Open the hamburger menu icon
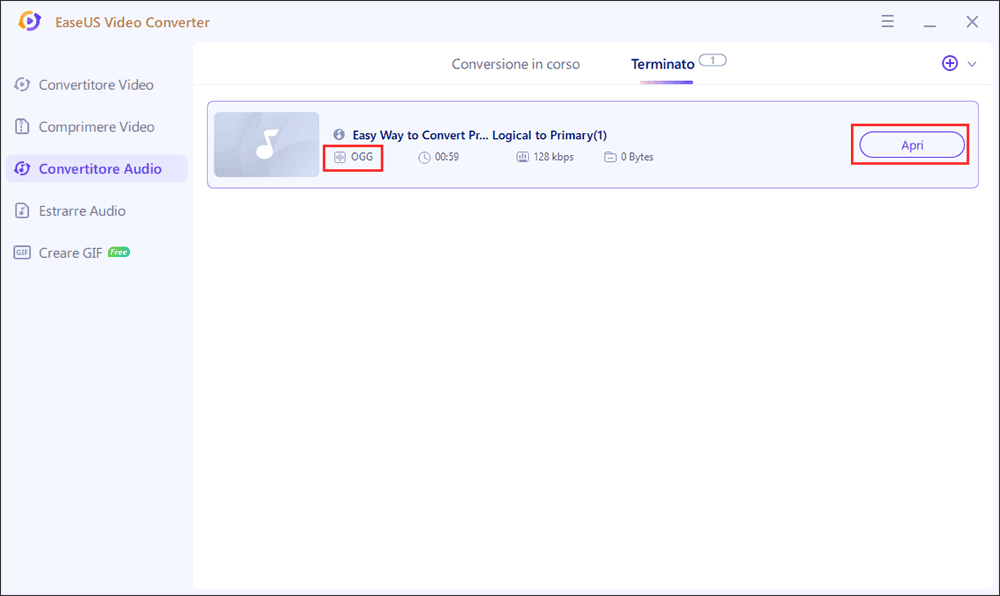Viewport: 1000px width, 596px height. [887, 22]
